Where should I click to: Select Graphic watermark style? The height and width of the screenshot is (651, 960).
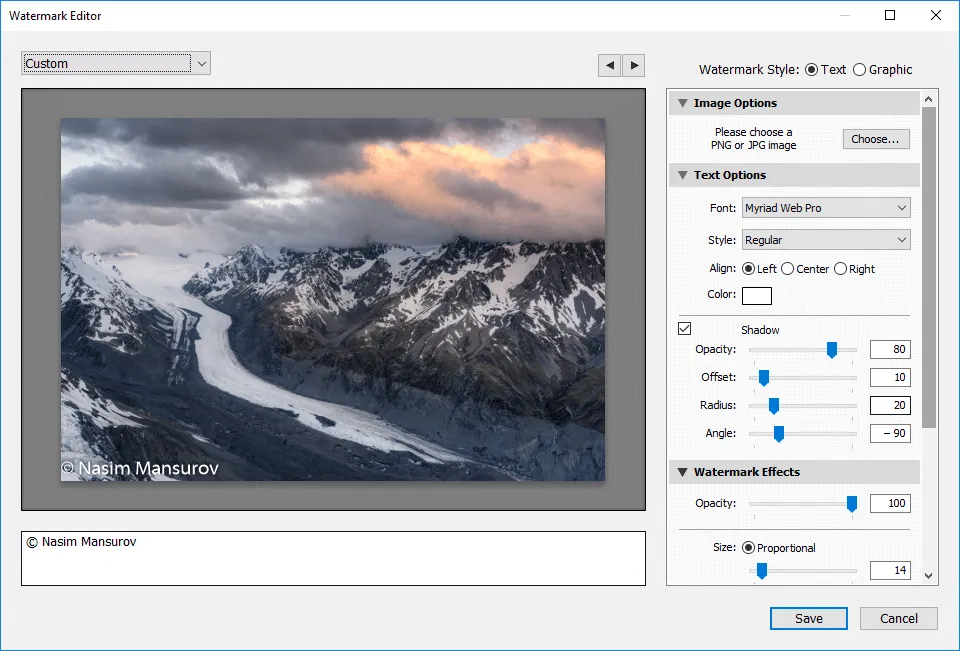coord(860,70)
